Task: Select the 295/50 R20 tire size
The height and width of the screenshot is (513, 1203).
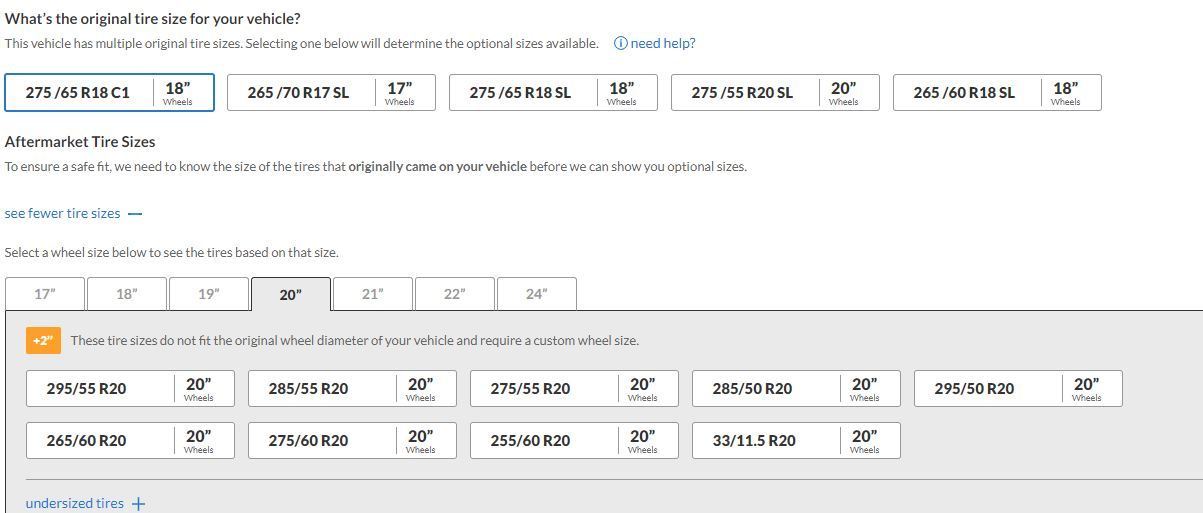Action: tap(1018, 389)
